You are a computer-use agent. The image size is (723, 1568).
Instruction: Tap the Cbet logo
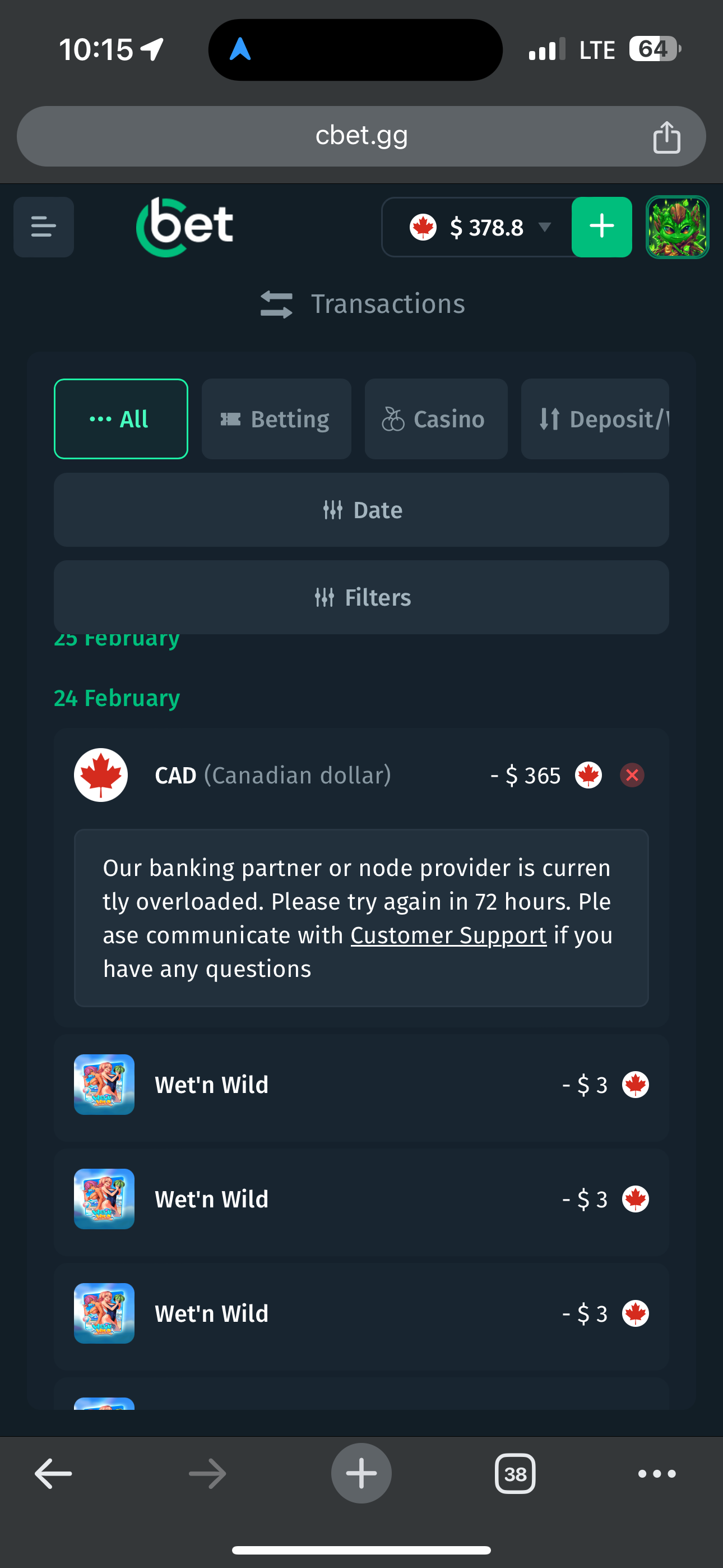pos(184,227)
